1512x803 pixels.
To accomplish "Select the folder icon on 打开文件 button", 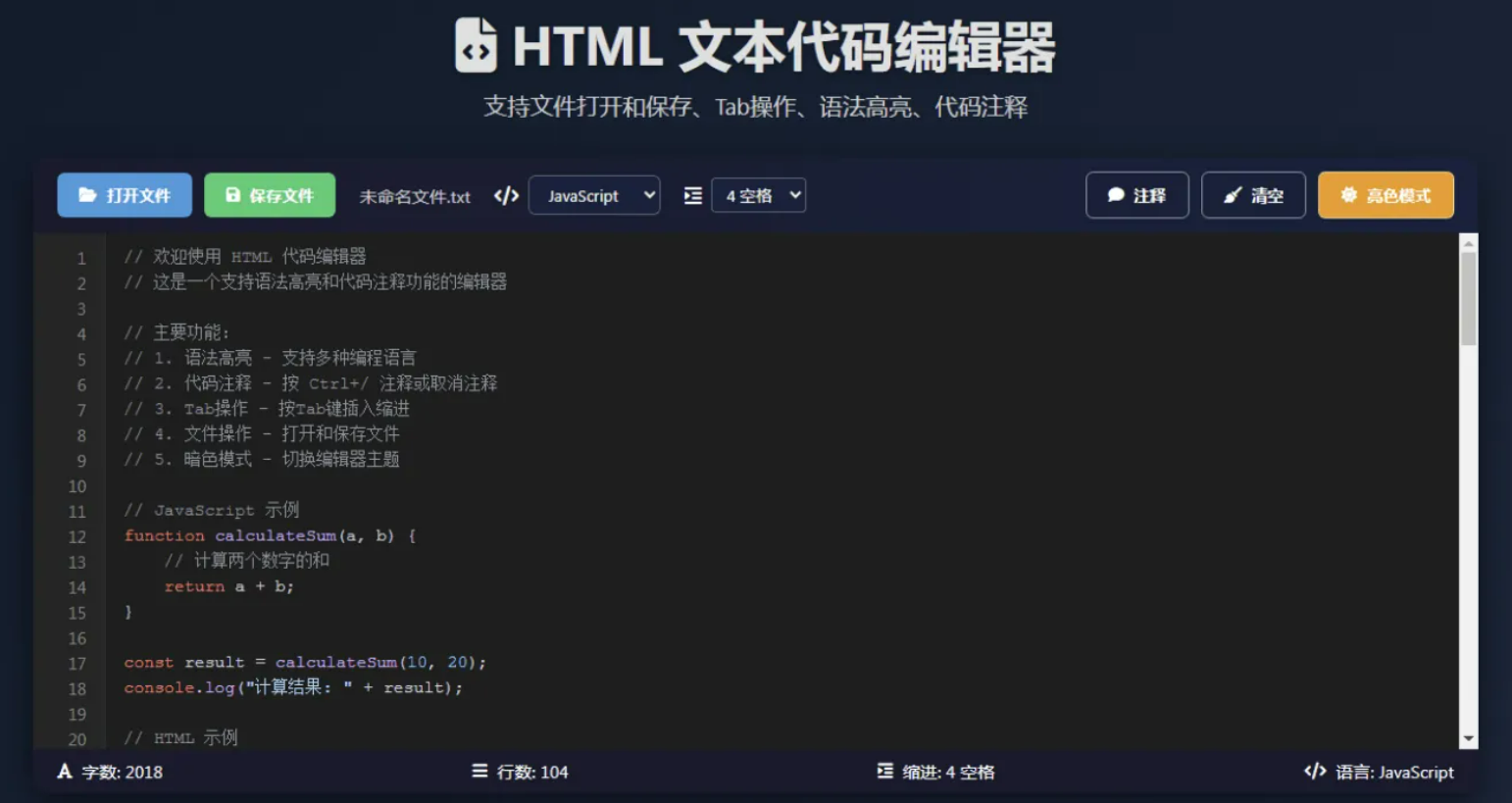I will point(89,195).
